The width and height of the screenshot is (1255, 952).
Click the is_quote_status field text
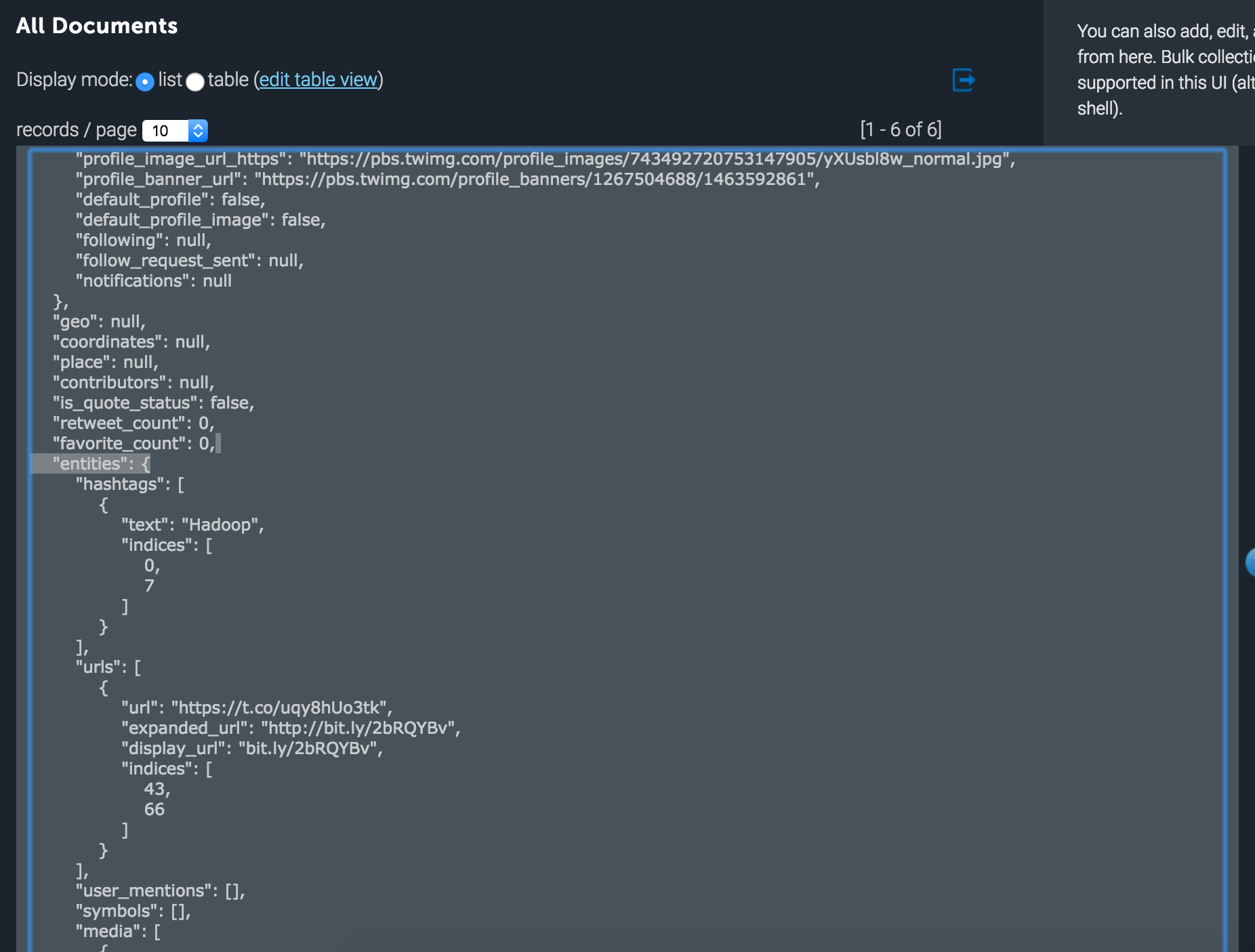[152, 402]
